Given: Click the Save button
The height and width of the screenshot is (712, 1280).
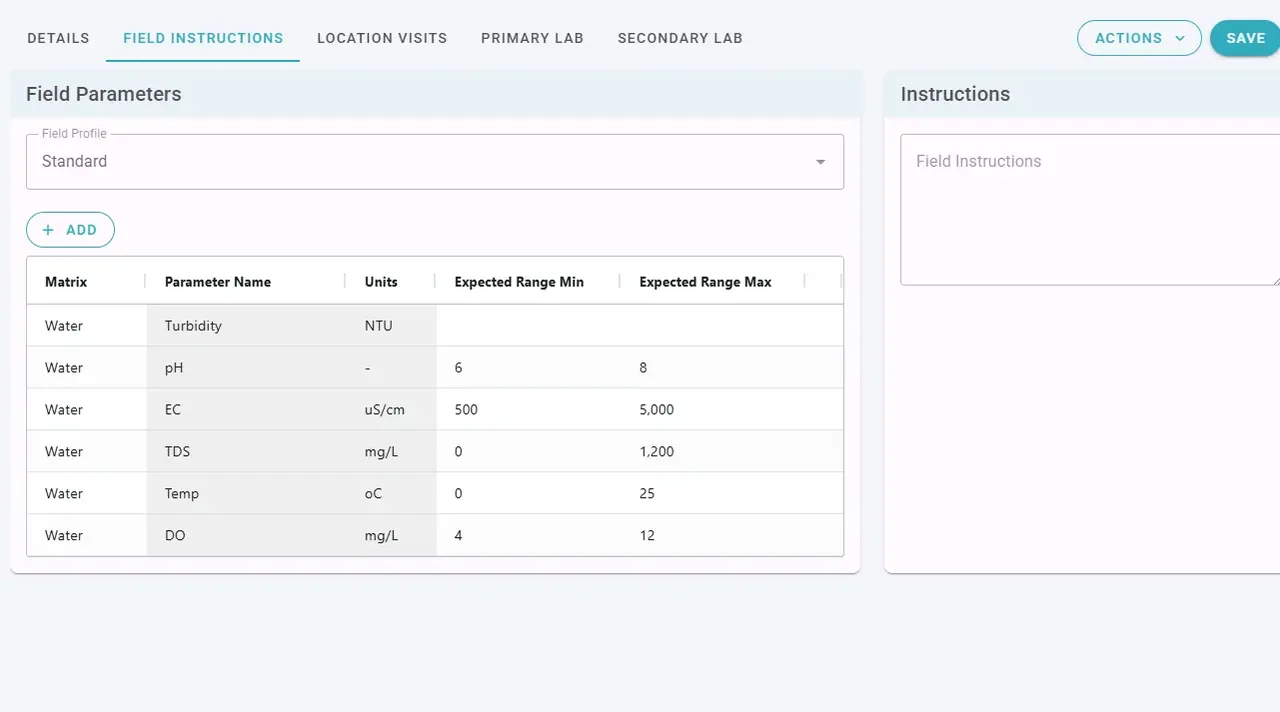Looking at the screenshot, I should coord(1245,38).
